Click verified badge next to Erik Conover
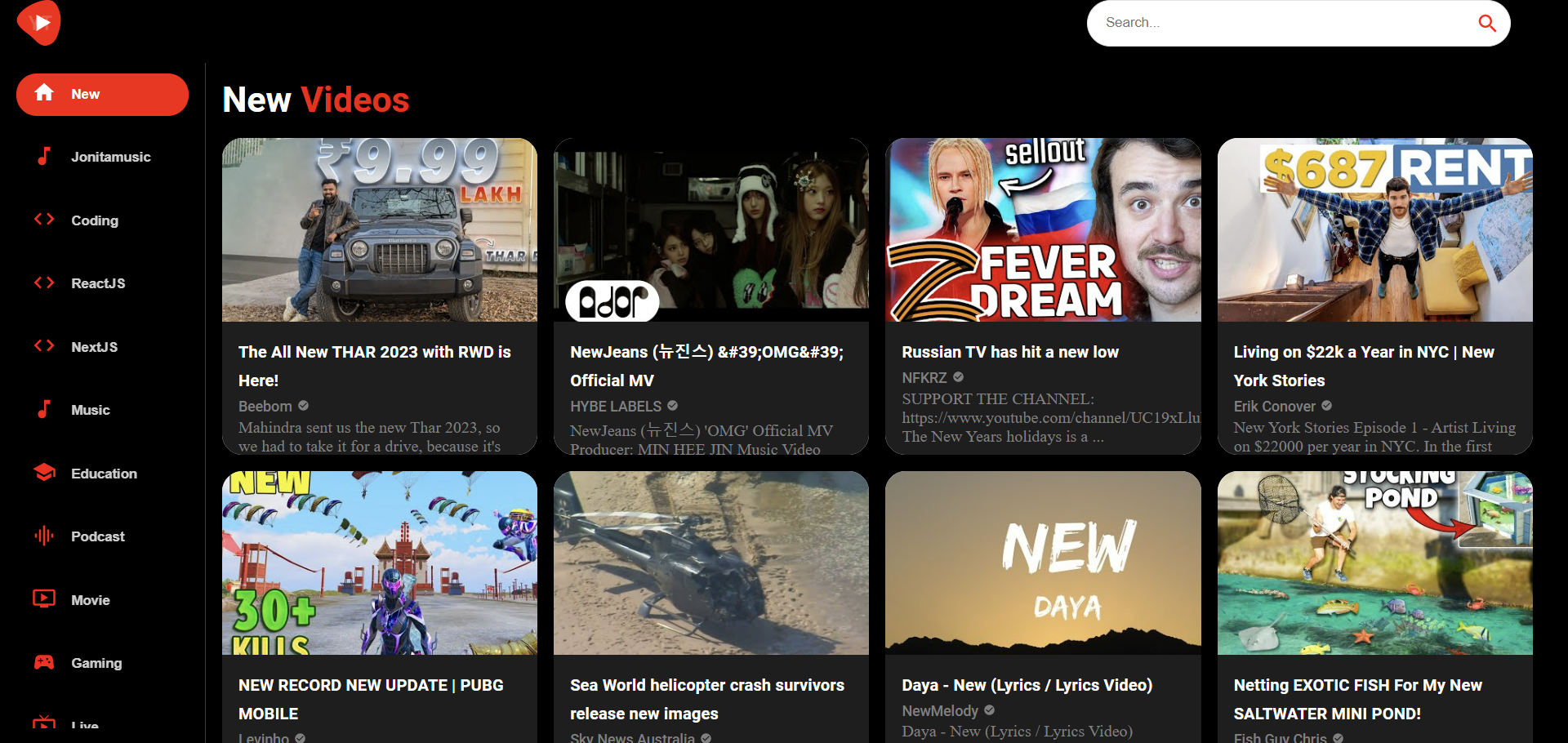 click(1327, 406)
